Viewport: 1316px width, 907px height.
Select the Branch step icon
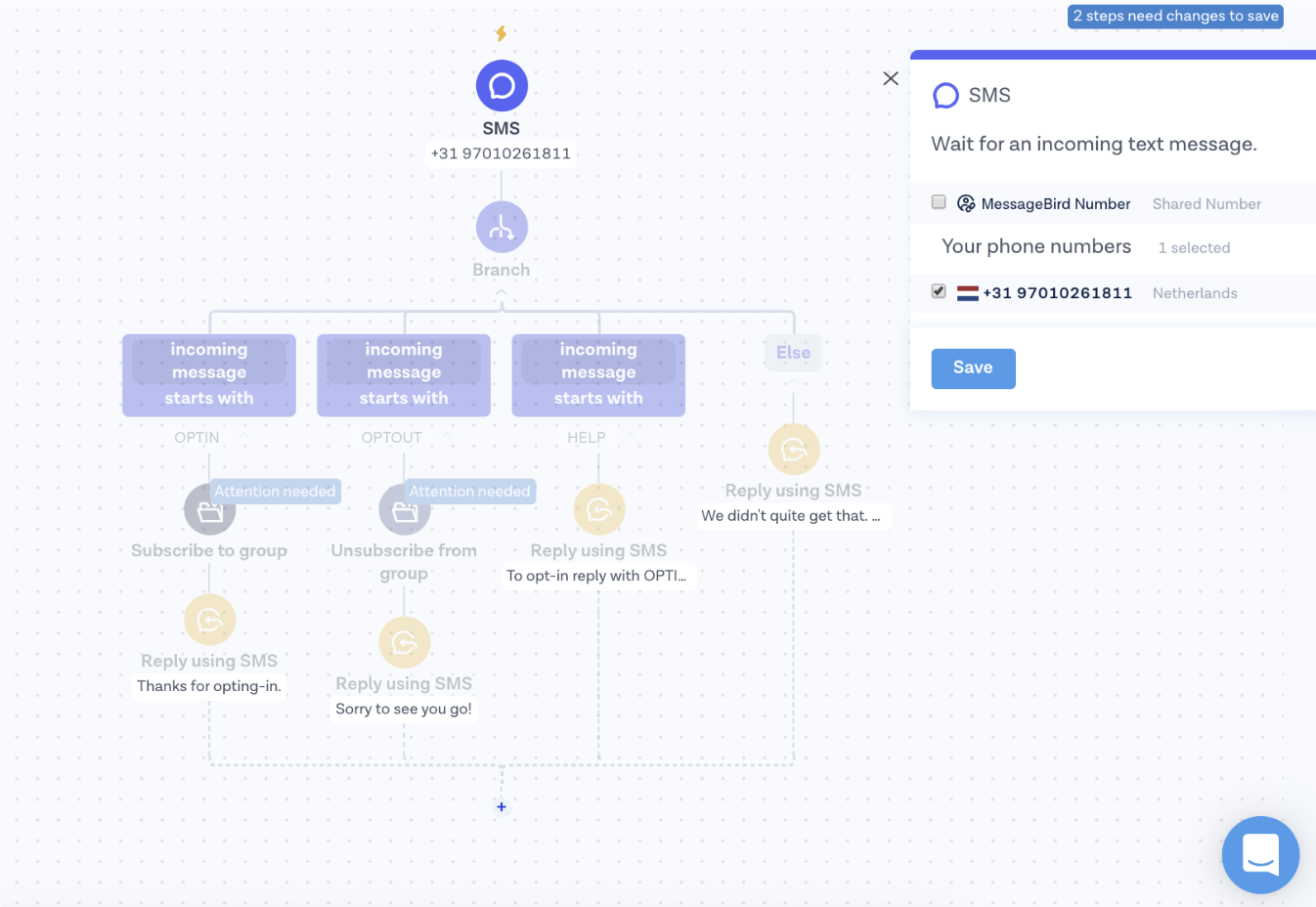pyautogui.click(x=502, y=228)
